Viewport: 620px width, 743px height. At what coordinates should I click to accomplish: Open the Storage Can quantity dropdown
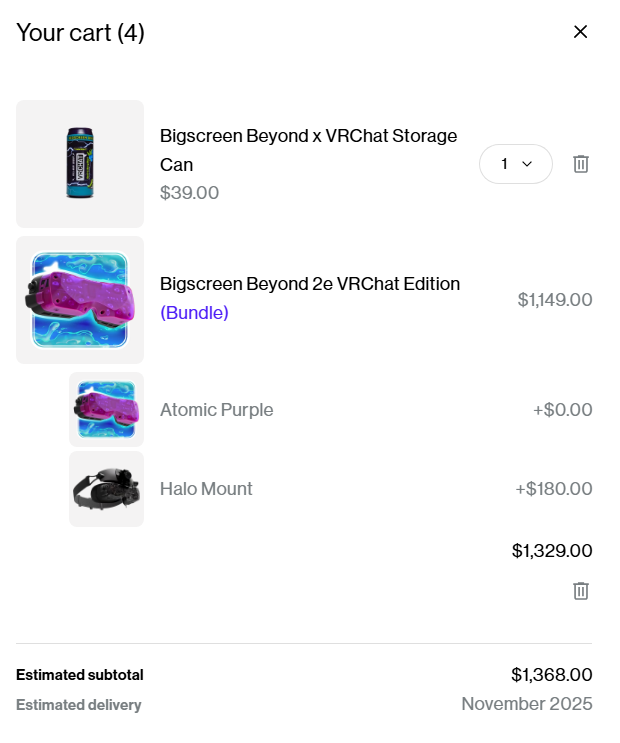(x=516, y=164)
